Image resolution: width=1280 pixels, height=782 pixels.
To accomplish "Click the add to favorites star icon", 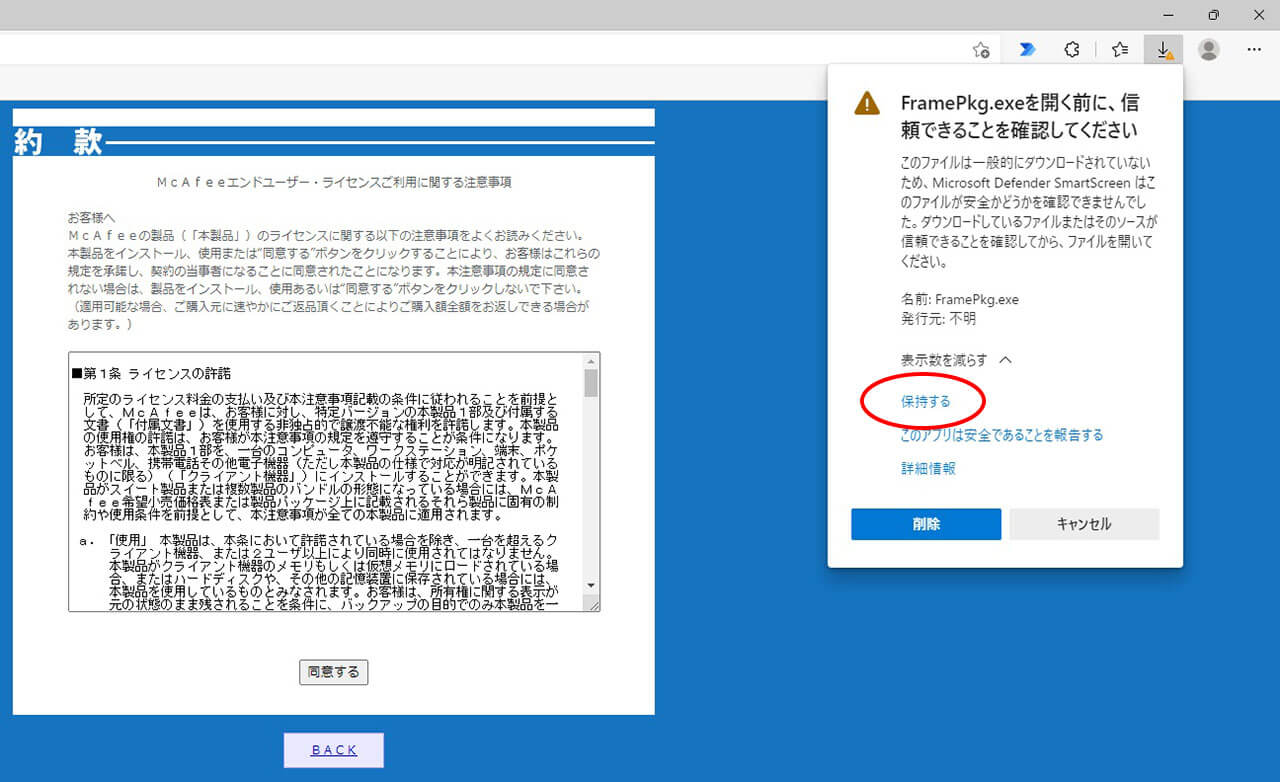I will [x=981, y=49].
